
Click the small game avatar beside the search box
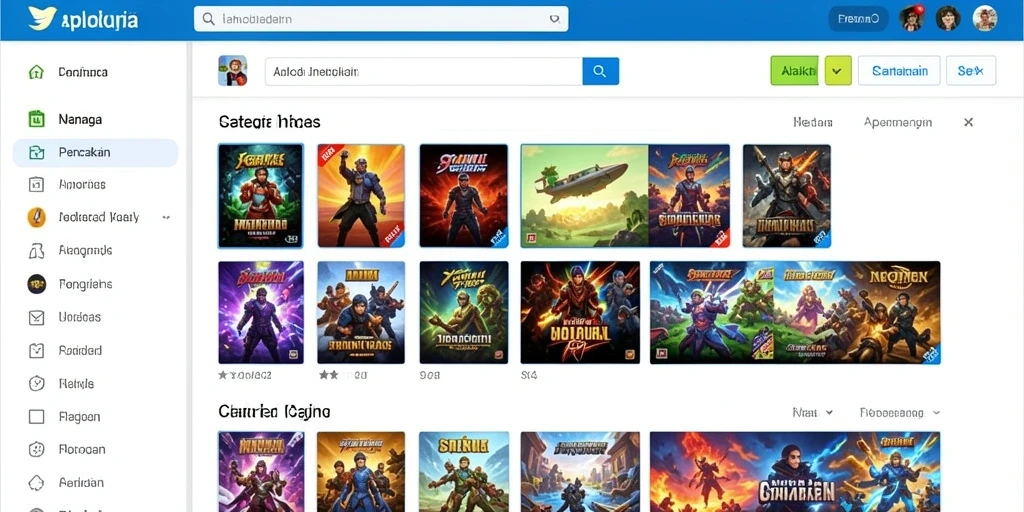point(232,71)
